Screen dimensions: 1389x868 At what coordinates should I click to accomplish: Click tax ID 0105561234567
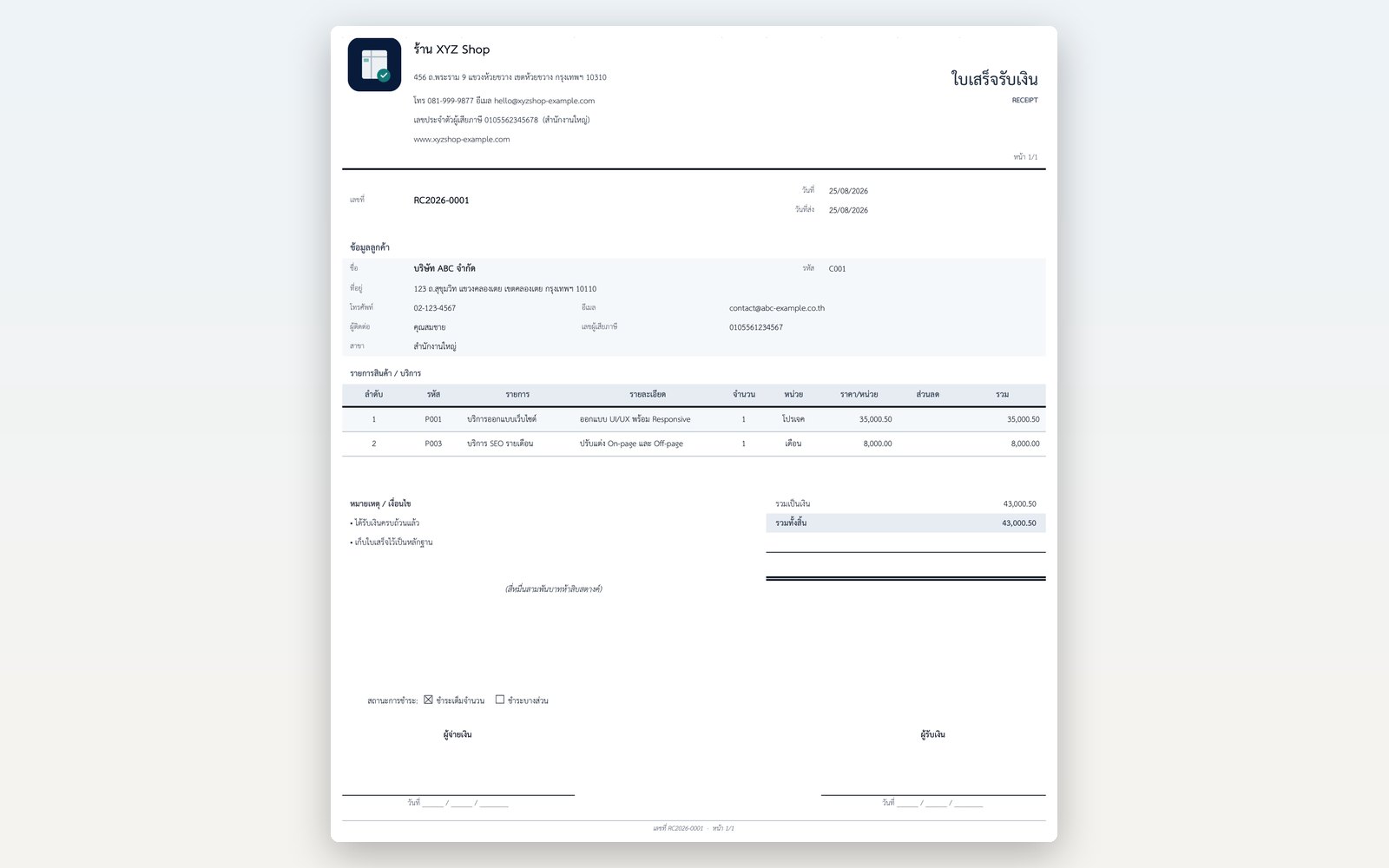(756, 327)
